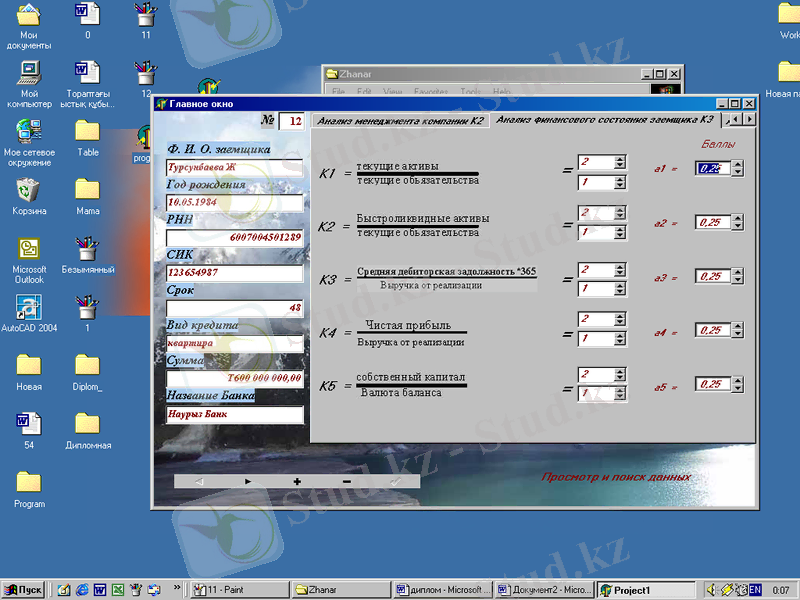Click the Ф.И.О. заемщика name field
Viewport: 800px width, 600px height.
(234, 168)
